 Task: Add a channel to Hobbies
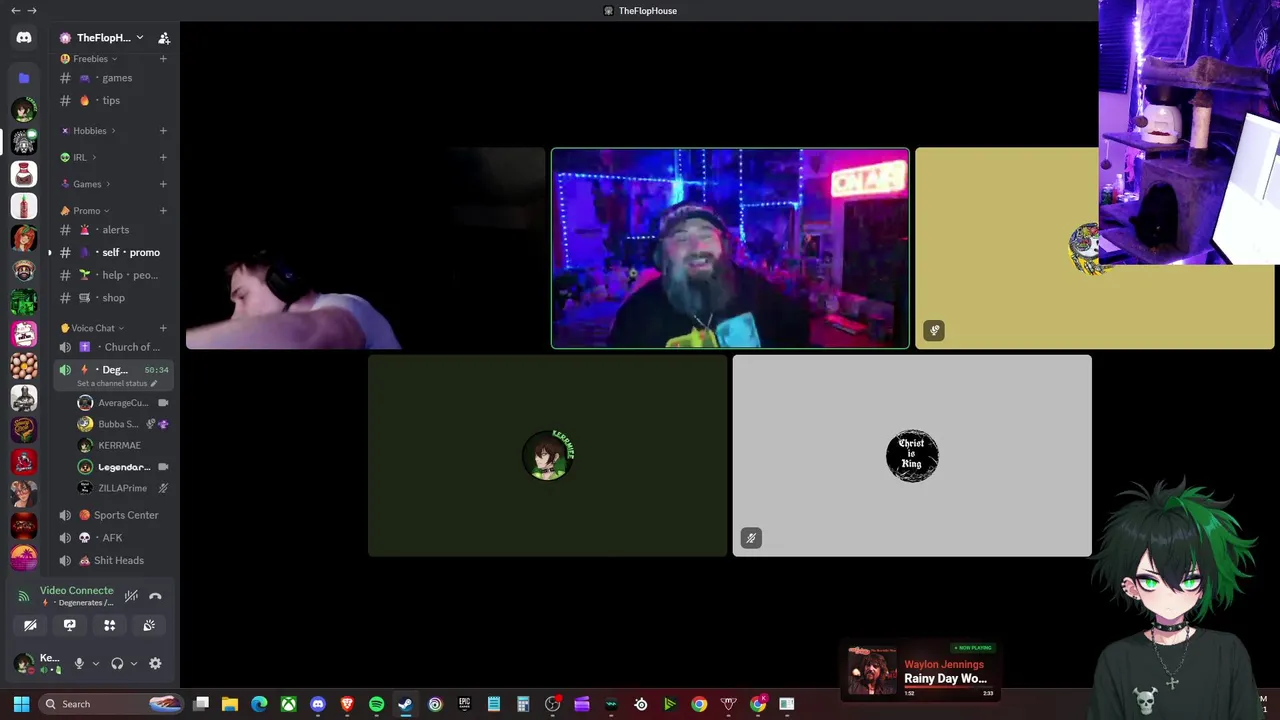[163, 131]
